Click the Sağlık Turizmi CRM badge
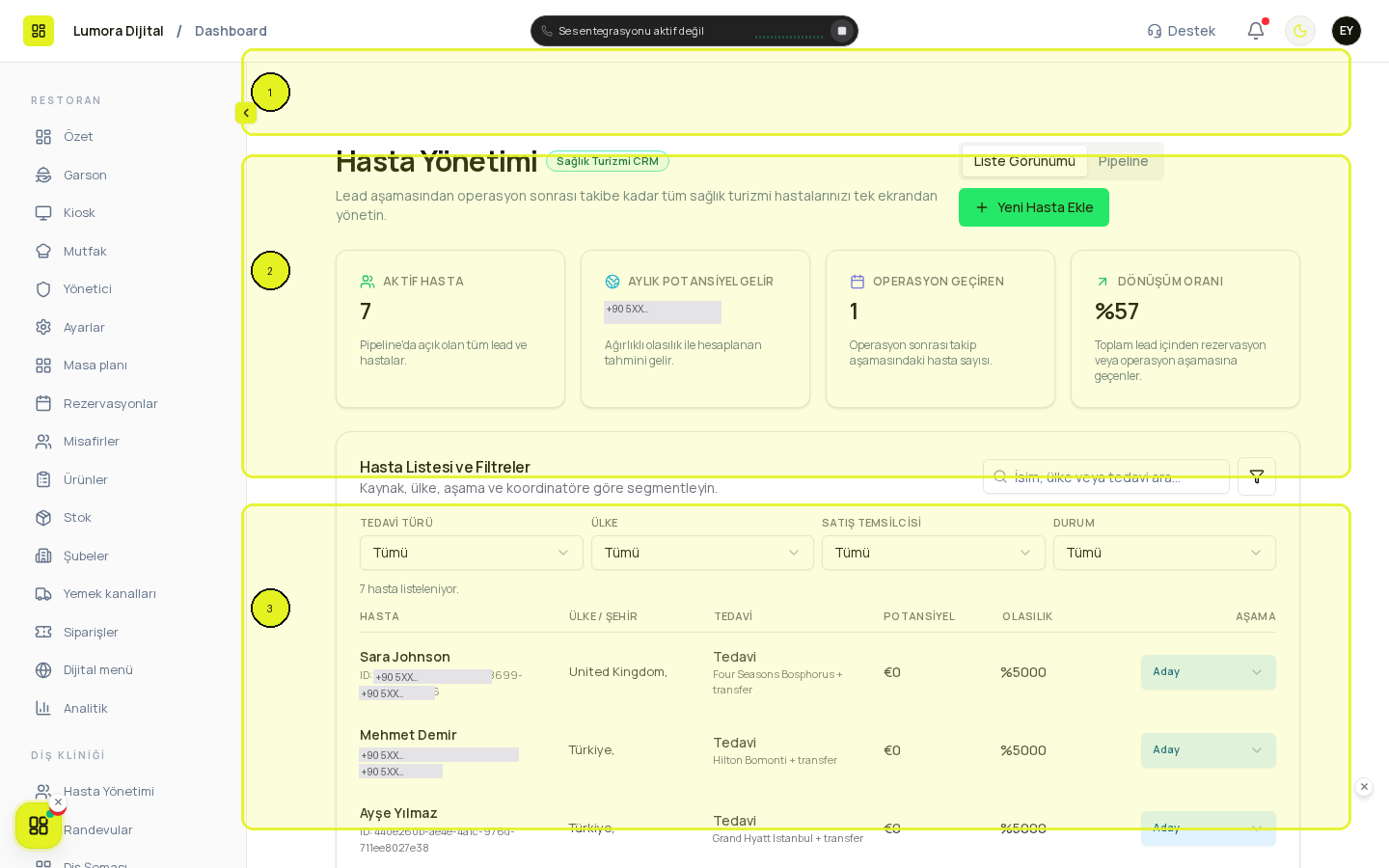 click(x=608, y=161)
